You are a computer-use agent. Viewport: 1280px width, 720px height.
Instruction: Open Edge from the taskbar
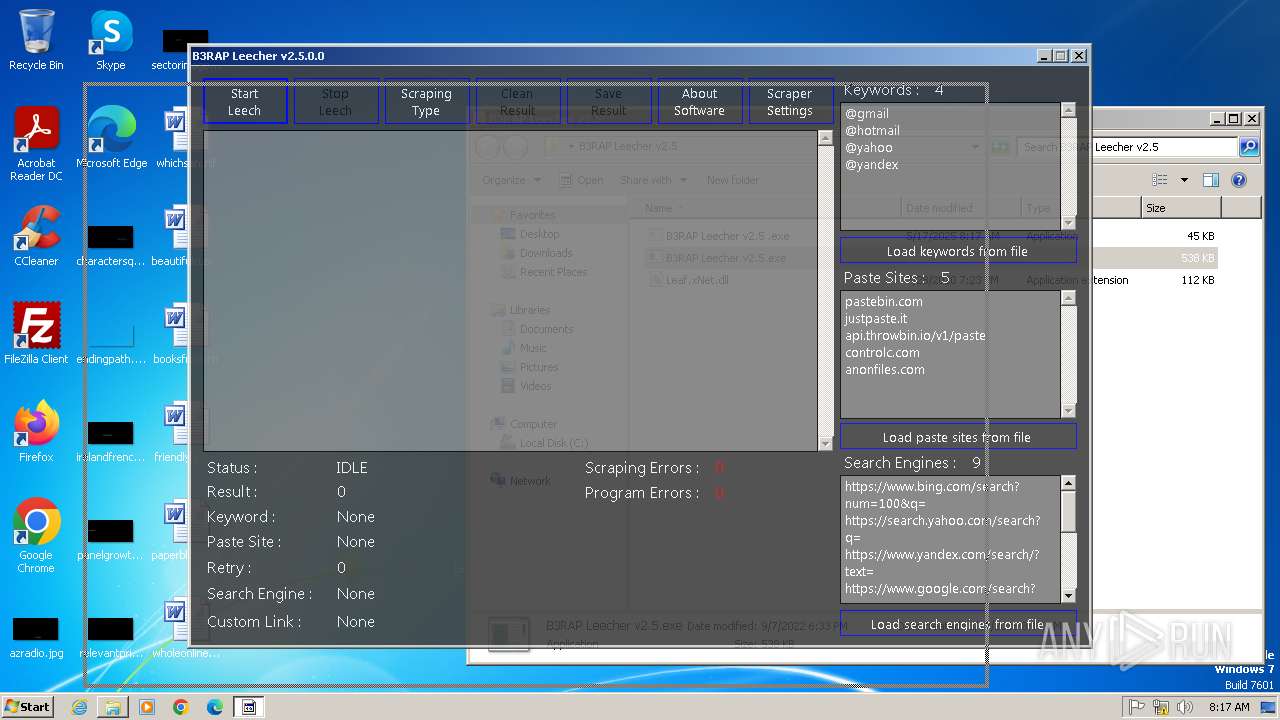coord(215,707)
